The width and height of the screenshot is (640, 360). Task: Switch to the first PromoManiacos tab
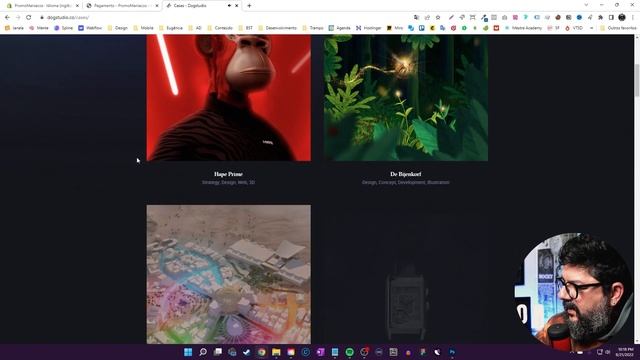click(x=43, y=6)
